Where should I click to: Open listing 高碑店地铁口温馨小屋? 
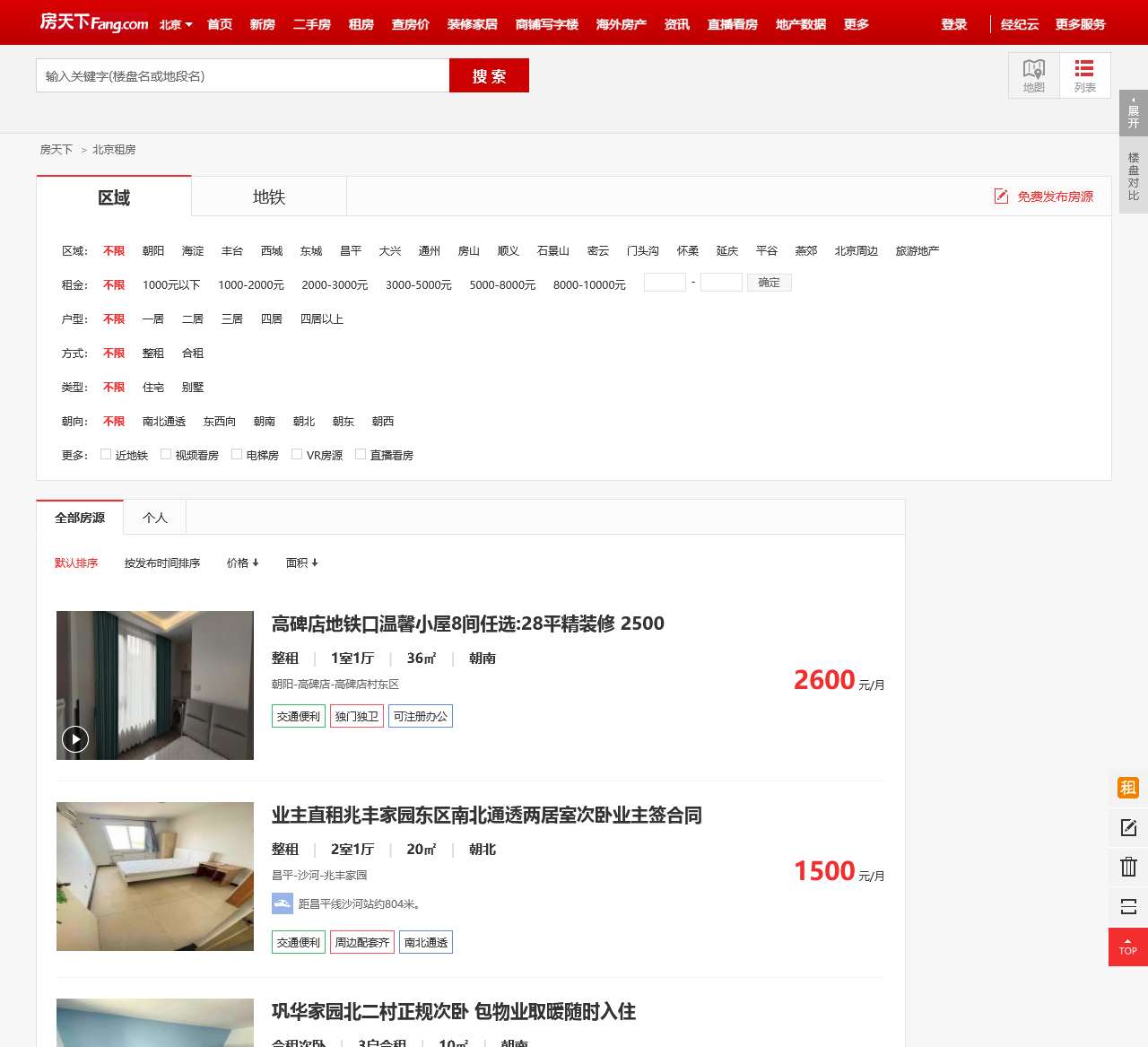pyautogui.click(x=468, y=624)
